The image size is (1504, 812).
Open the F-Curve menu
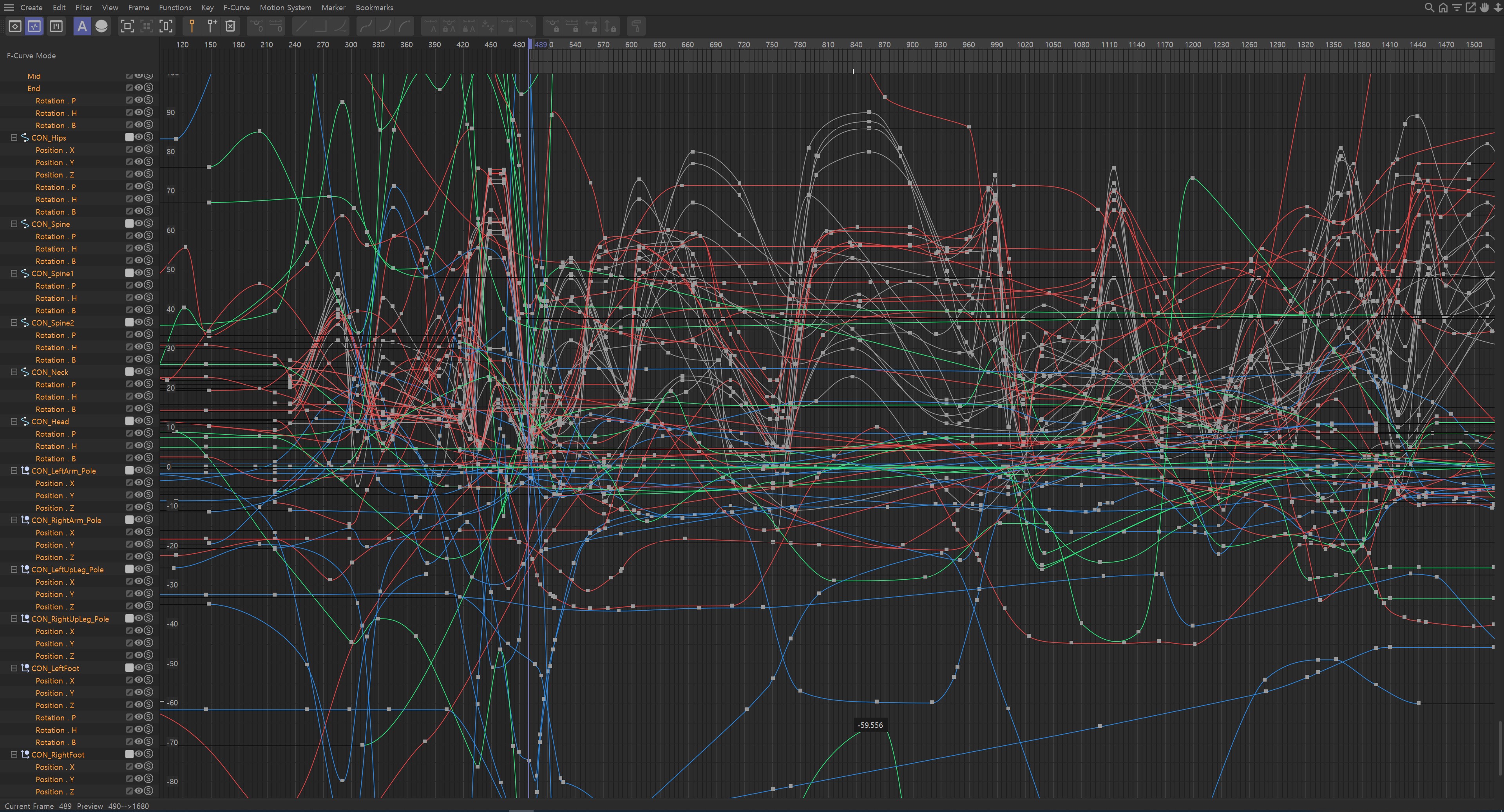pyautogui.click(x=236, y=7)
